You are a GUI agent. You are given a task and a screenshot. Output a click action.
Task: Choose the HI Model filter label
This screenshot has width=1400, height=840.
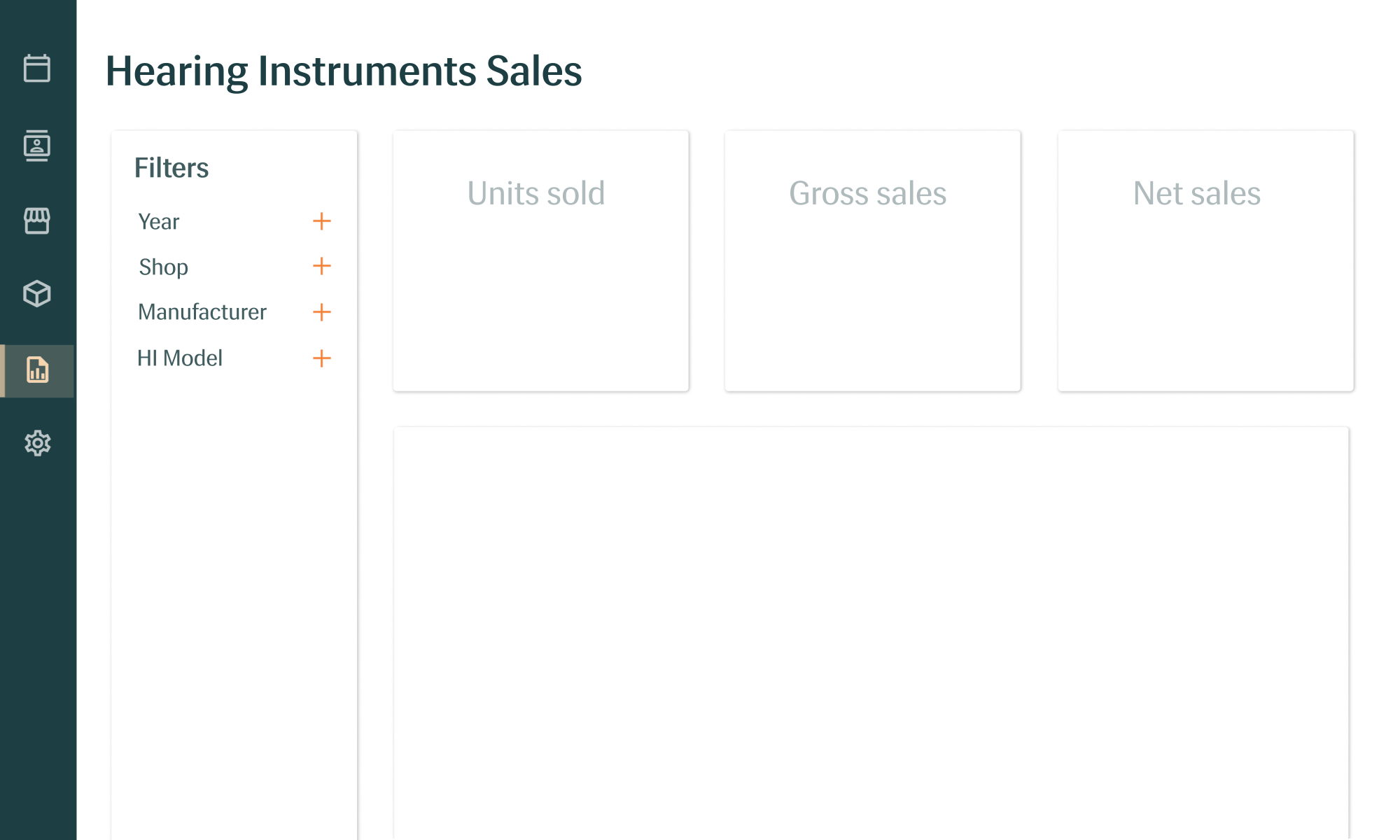[x=180, y=358]
